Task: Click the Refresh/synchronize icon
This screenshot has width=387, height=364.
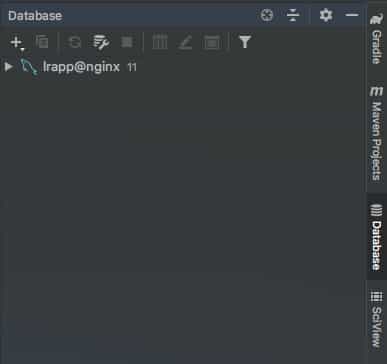Action: point(75,42)
